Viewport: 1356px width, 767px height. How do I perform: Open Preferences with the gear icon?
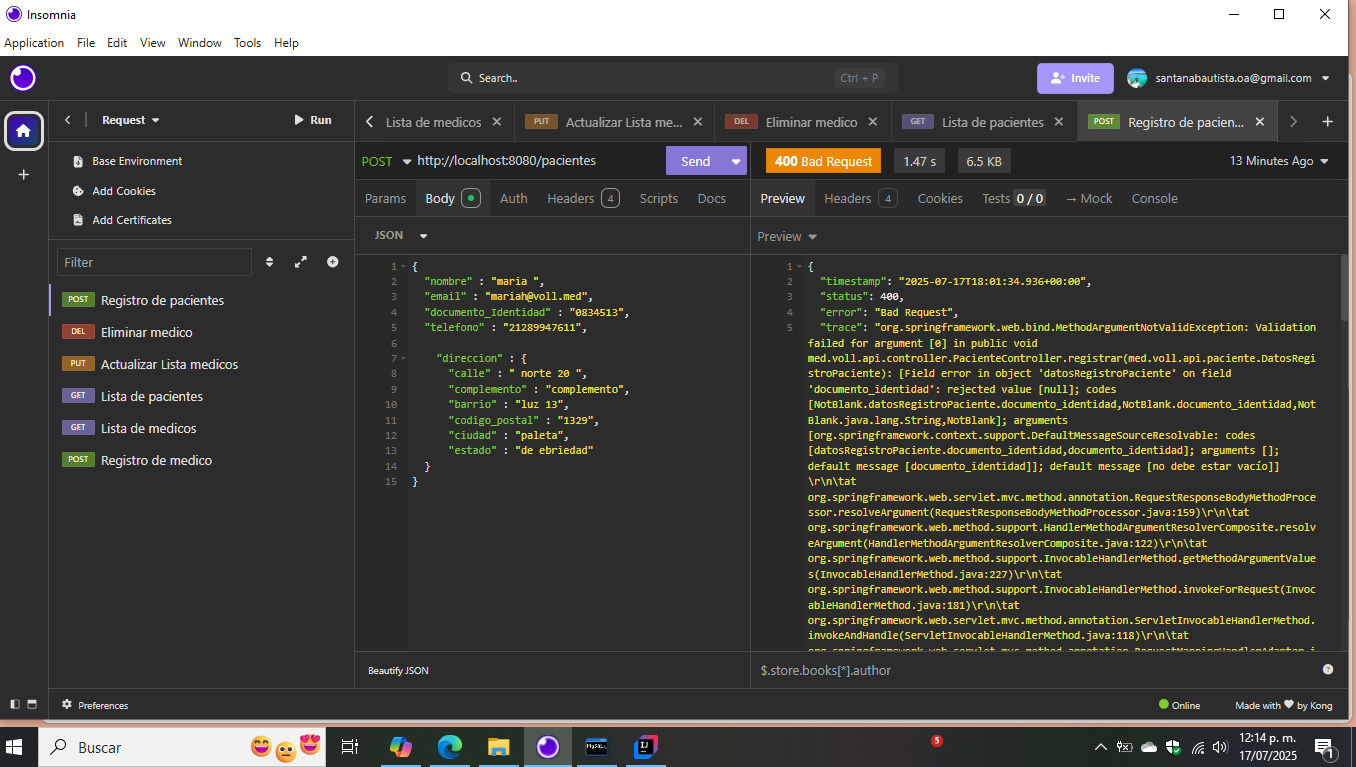[x=95, y=705]
